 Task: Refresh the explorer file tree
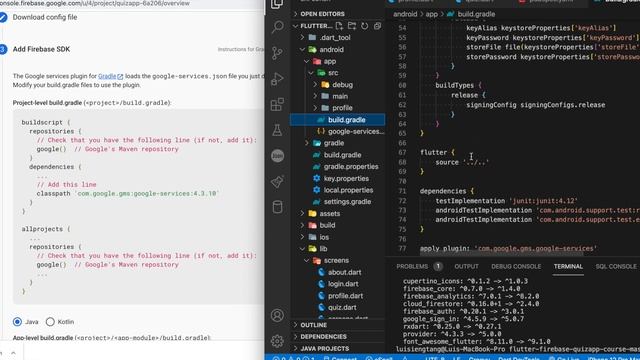pyautogui.click(x=364, y=26)
